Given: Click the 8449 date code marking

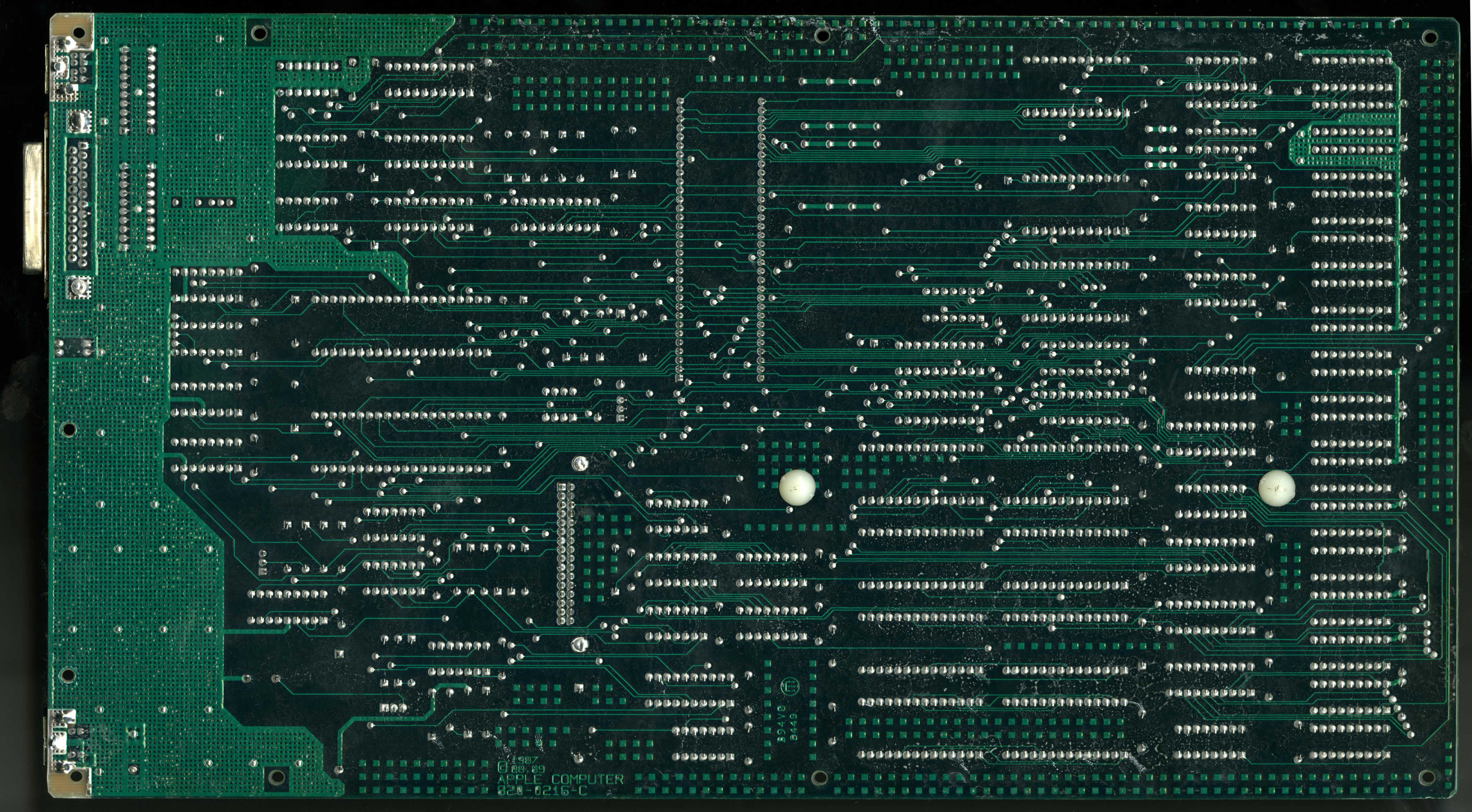Looking at the screenshot, I should click(794, 727).
